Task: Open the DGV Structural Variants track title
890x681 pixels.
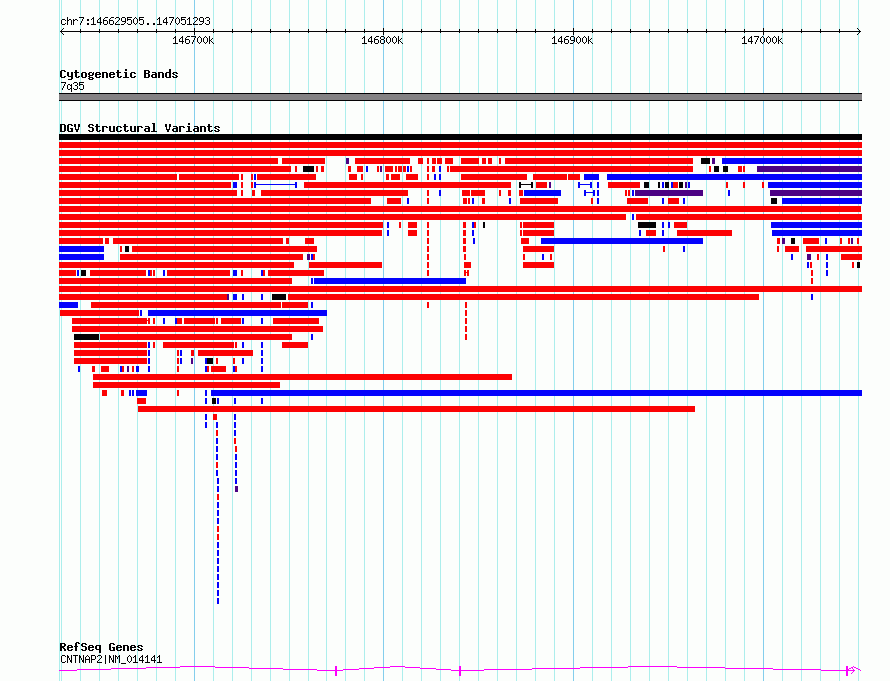Action: 140,128
